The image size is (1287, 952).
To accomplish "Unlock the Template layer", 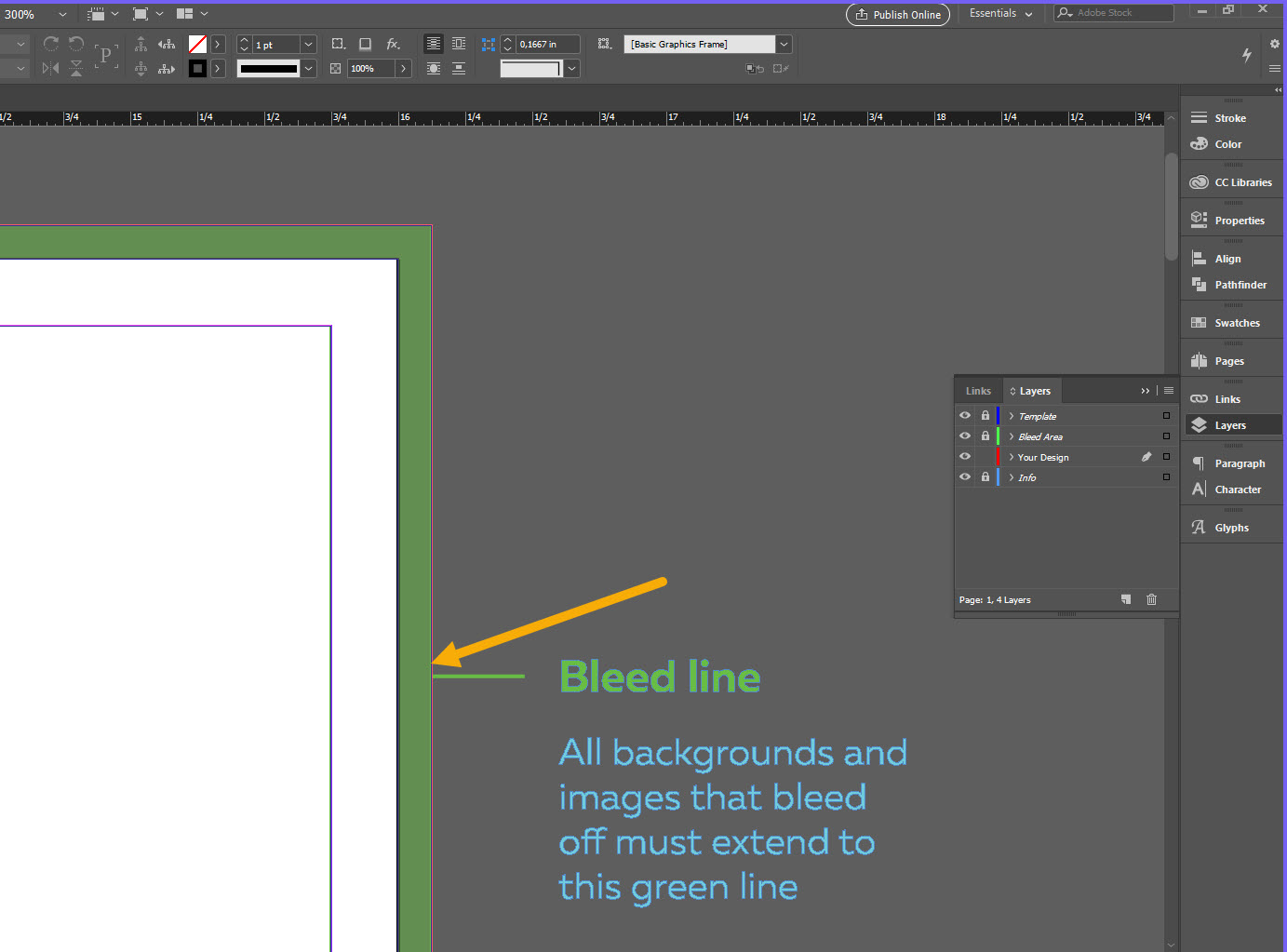I will (x=985, y=416).
